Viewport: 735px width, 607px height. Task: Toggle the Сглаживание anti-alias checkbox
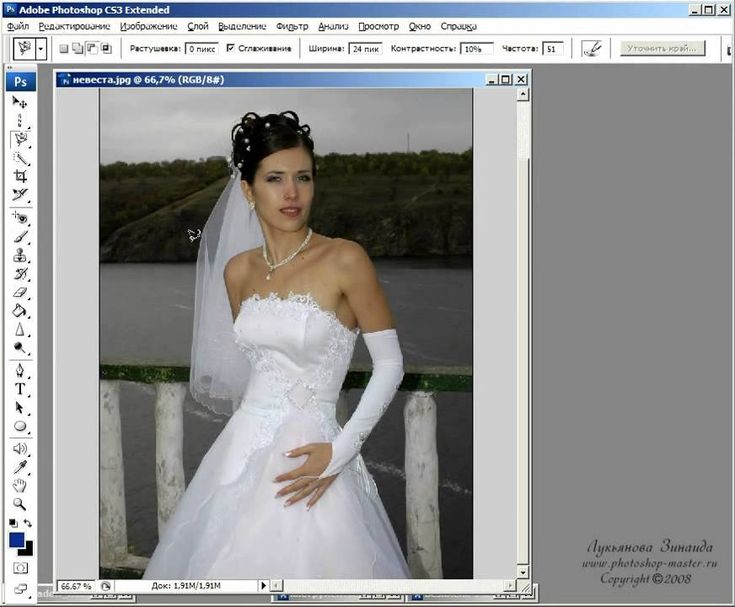(230, 48)
